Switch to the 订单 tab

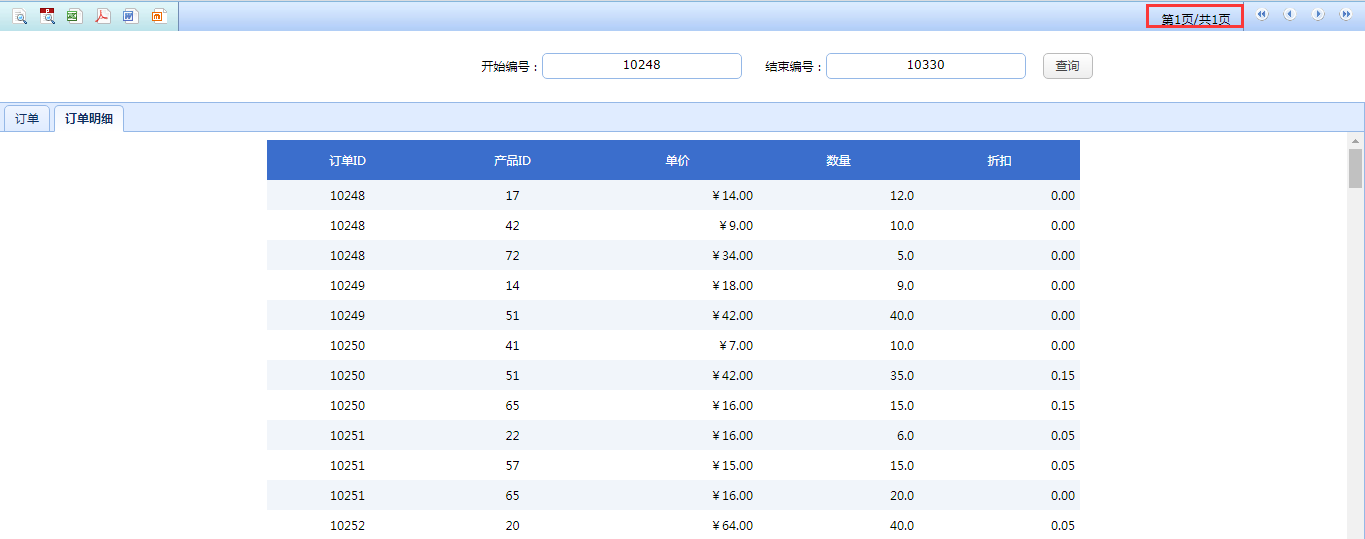click(x=27, y=119)
